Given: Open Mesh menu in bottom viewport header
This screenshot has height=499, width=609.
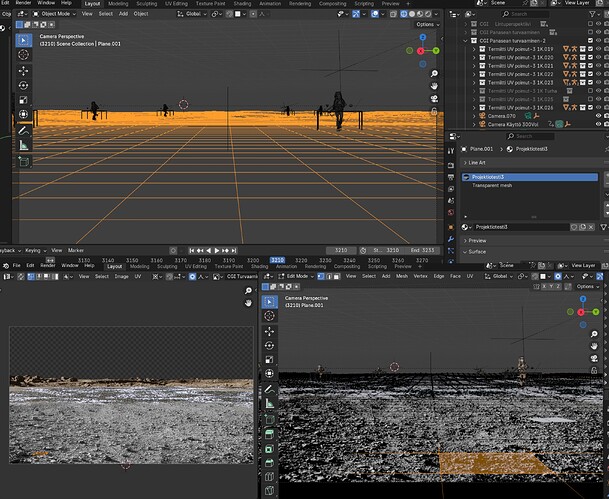Looking at the screenshot, I should coord(402,276).
